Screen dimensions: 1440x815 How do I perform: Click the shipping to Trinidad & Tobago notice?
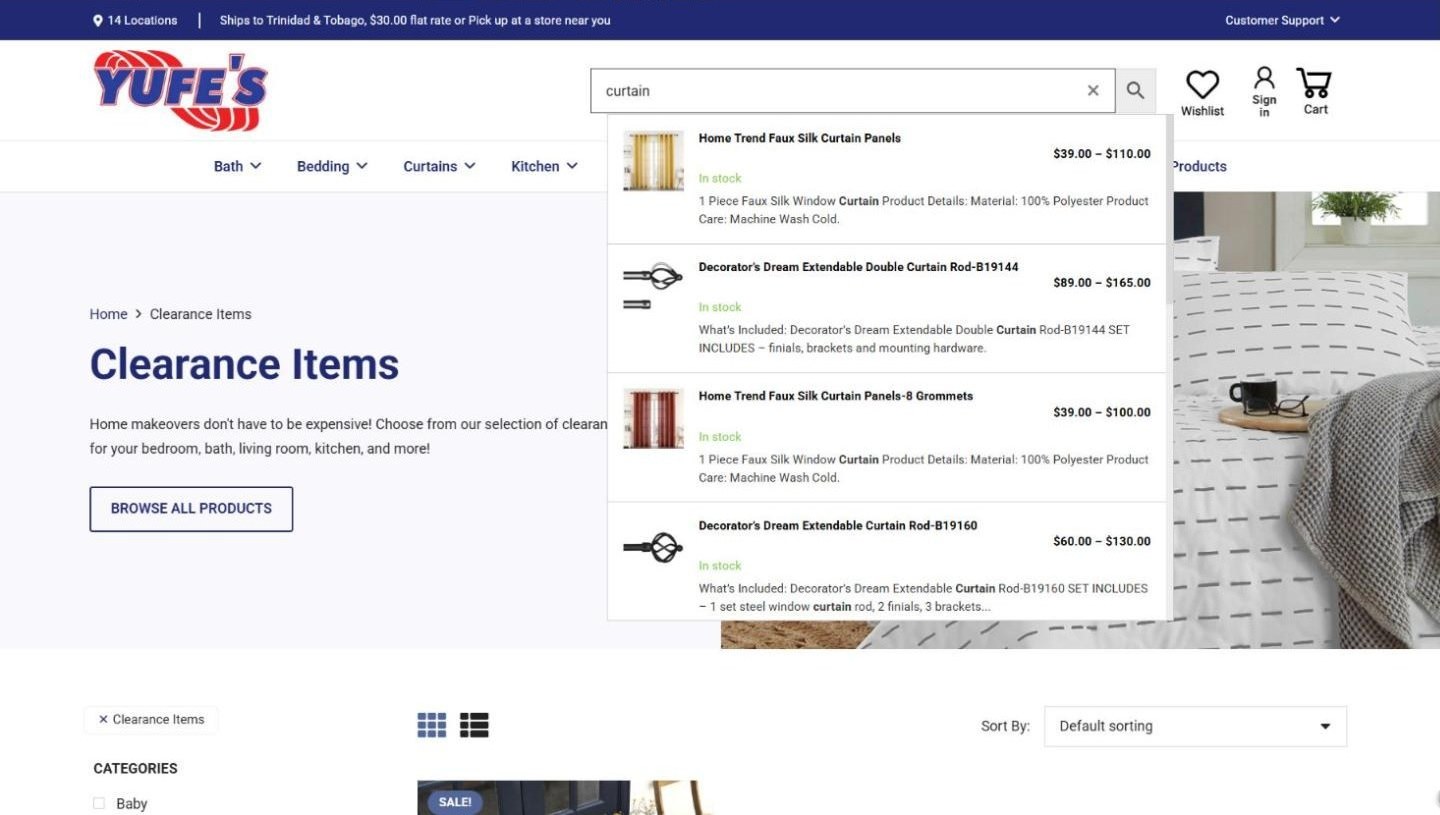(415, 20)
